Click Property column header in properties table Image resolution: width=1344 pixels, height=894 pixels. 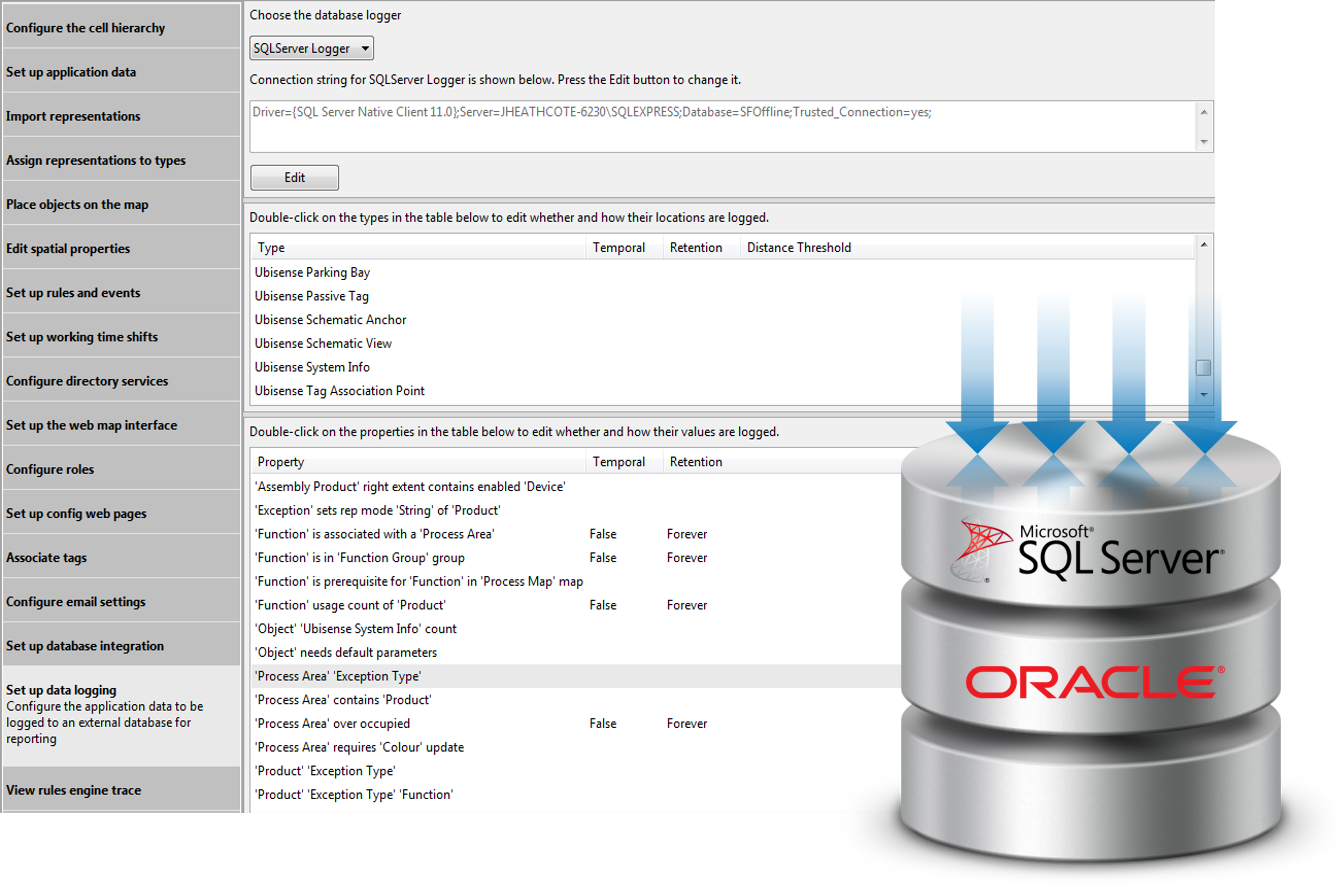coord(417,462)
